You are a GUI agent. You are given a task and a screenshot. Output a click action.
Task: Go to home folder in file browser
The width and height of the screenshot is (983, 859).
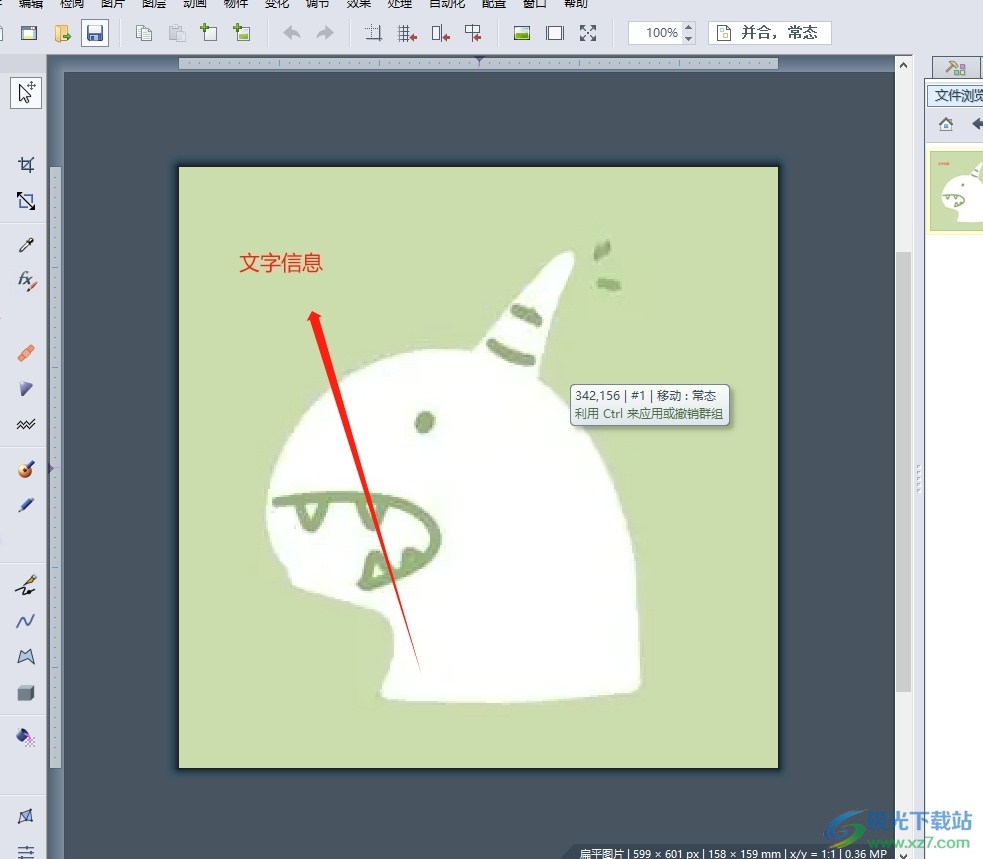pyautogui.click(x=946, y=124)
